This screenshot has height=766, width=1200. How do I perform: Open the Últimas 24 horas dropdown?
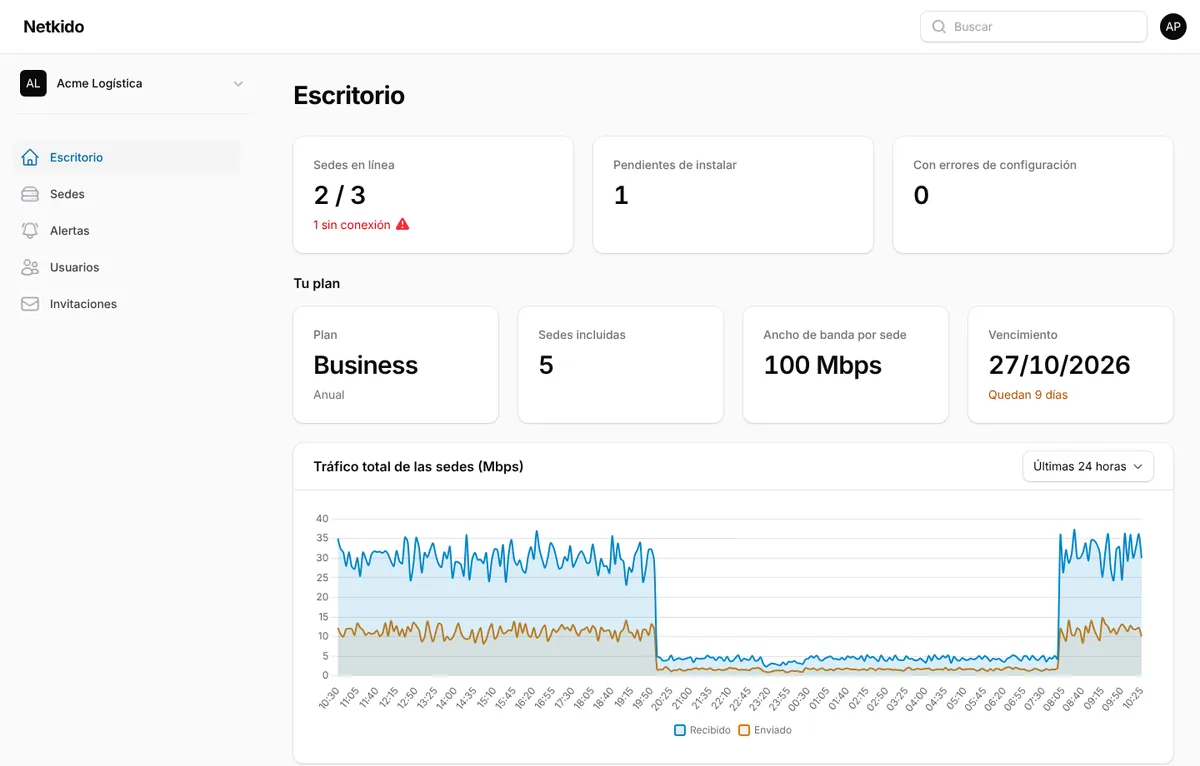tap(1088, 466)
